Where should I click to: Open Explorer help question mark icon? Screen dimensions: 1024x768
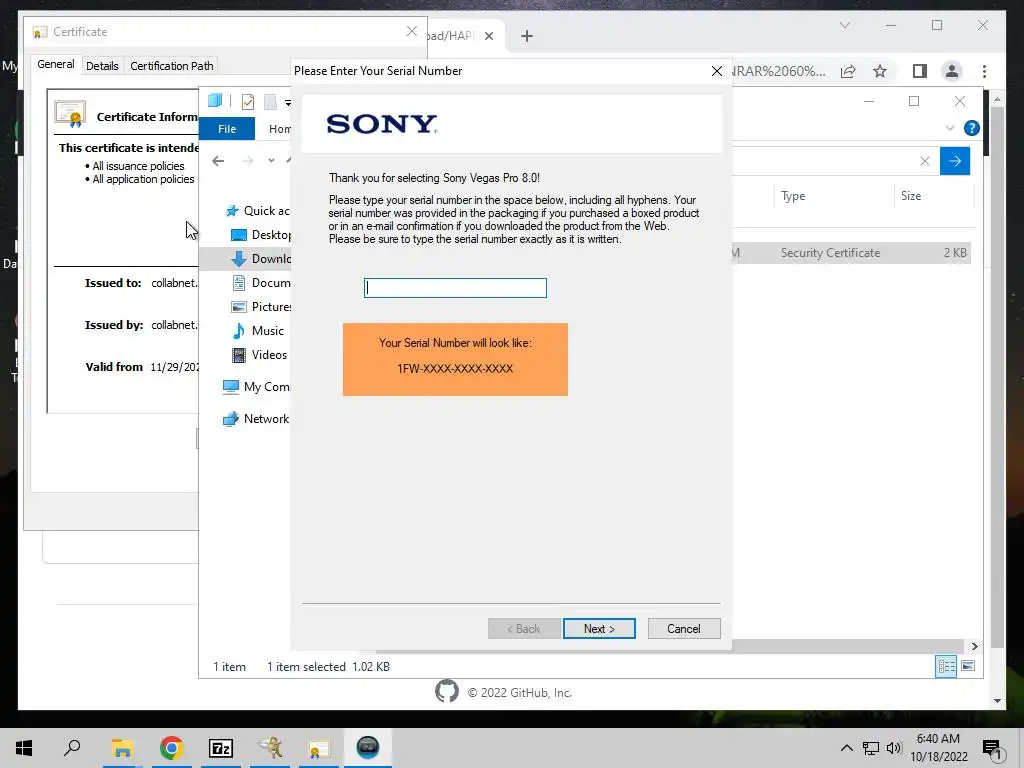pyautogui.click(x=971, y=128)
